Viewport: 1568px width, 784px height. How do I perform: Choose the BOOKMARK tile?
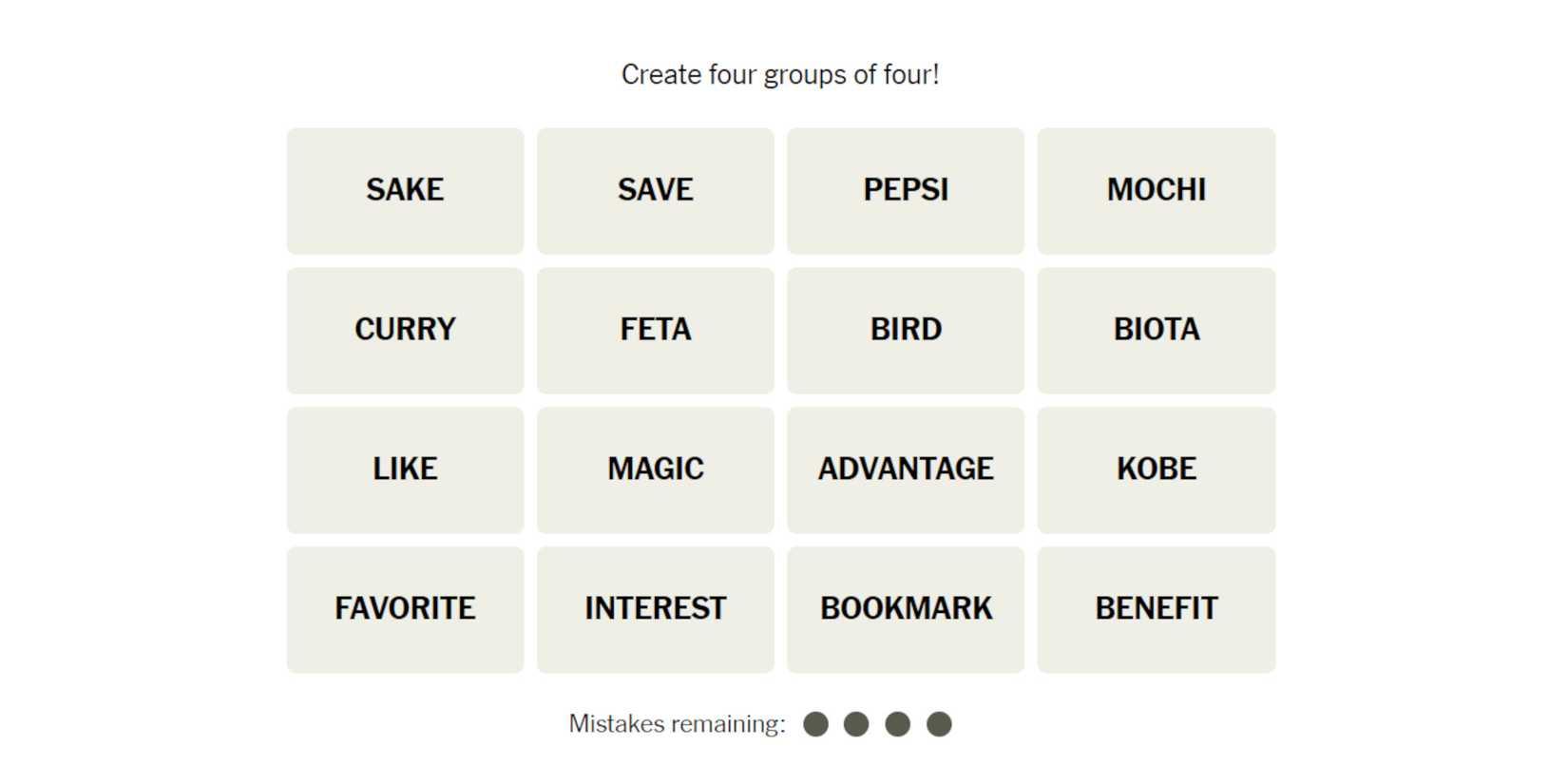[x=905, y=609]
